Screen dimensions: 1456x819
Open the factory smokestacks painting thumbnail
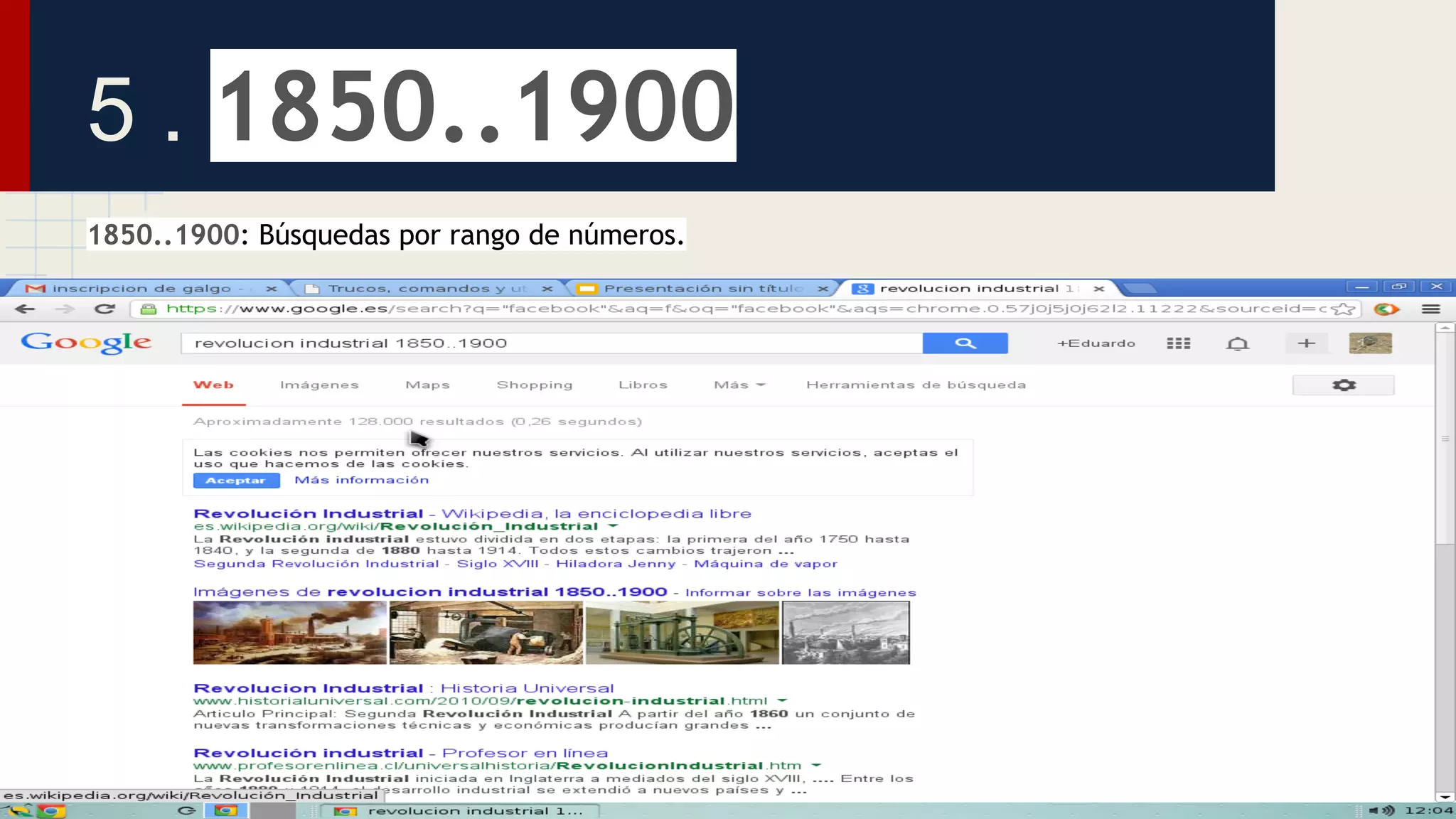[290, 633]
